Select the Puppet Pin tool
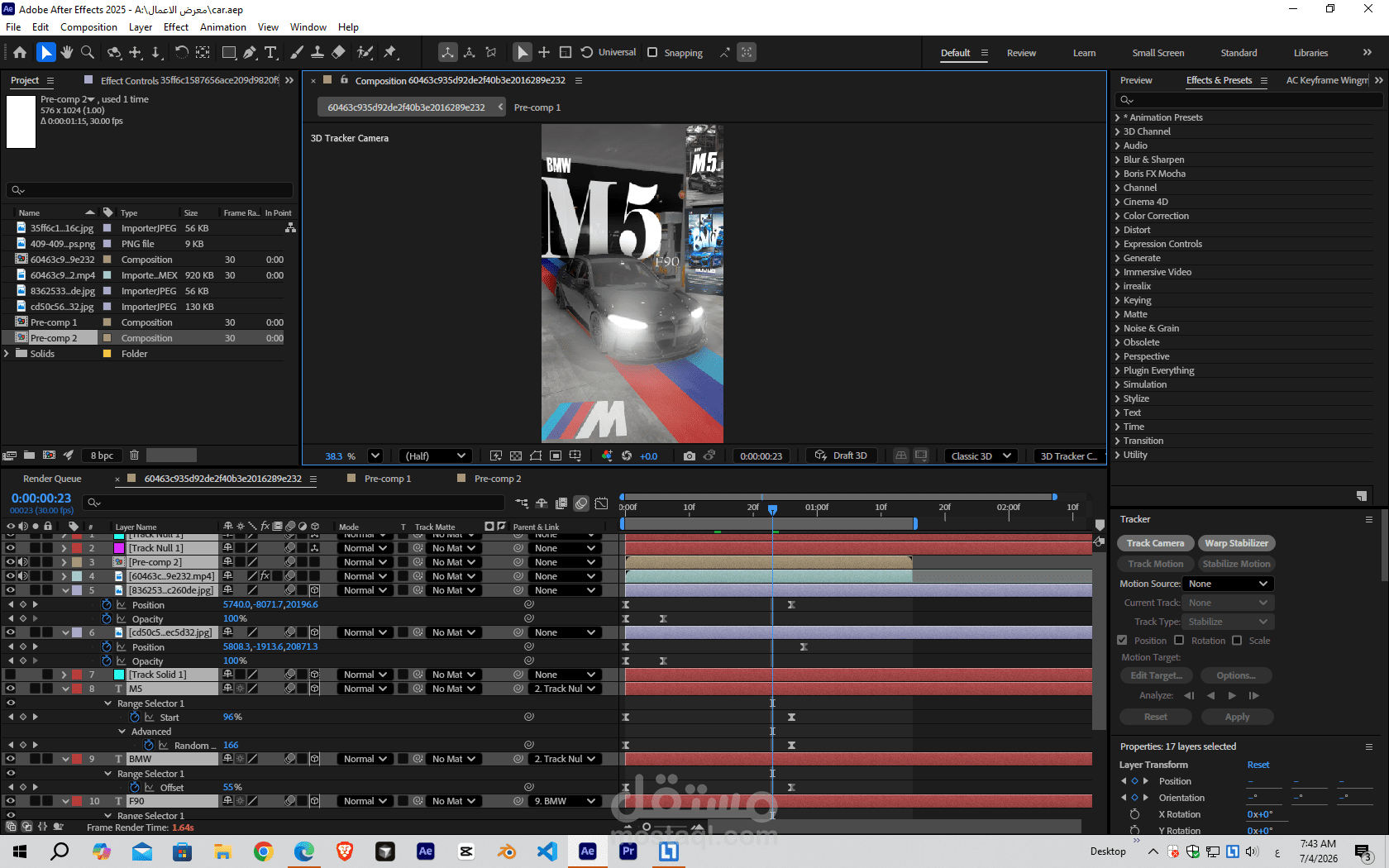This screenshot has width=1389, height=868. (x=390, y=52)
